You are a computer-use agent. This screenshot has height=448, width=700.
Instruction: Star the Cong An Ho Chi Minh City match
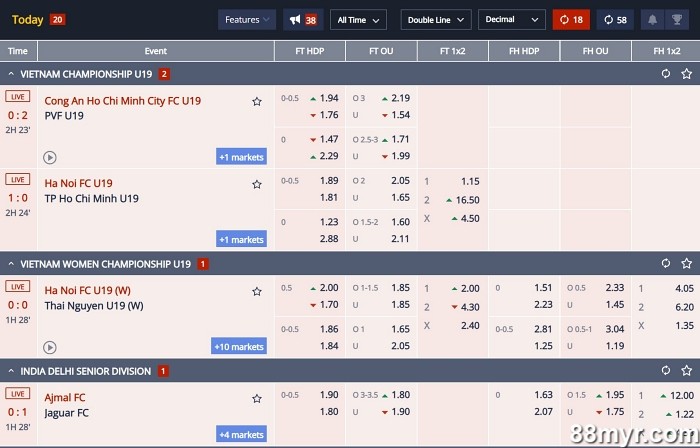(257, 102)
